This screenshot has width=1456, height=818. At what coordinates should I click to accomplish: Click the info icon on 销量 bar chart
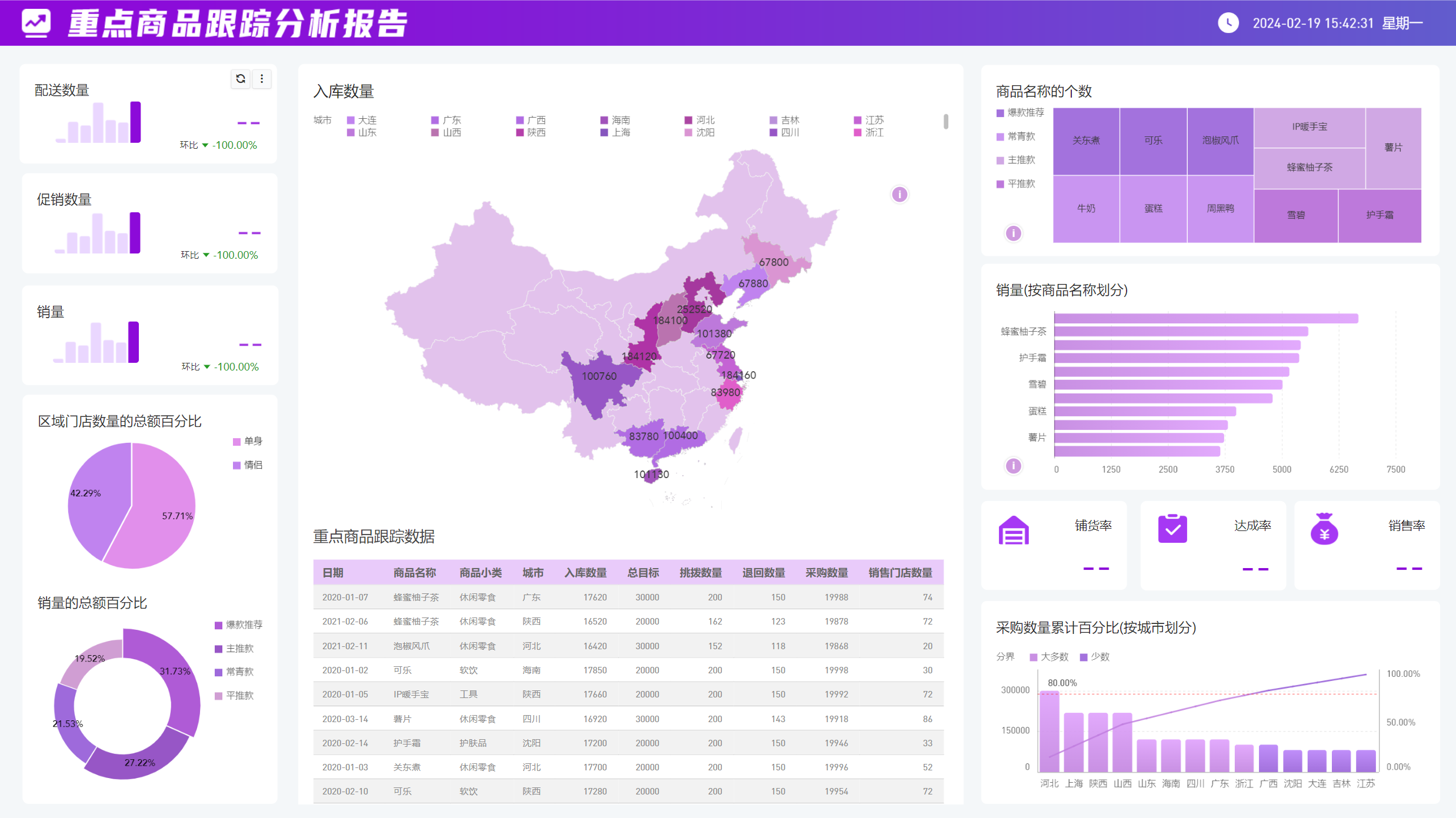click(1013, 466)
